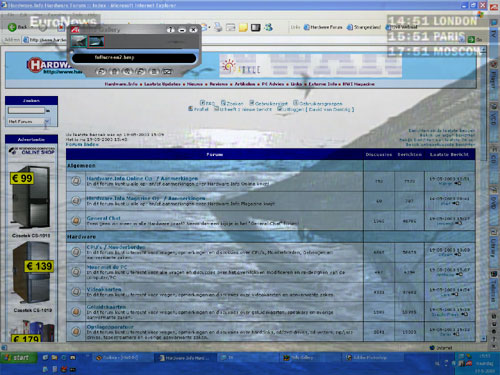Screen dimensions: 500x375
Task: Open Reviews in navigation bar
Action: [x=219, y=84]
